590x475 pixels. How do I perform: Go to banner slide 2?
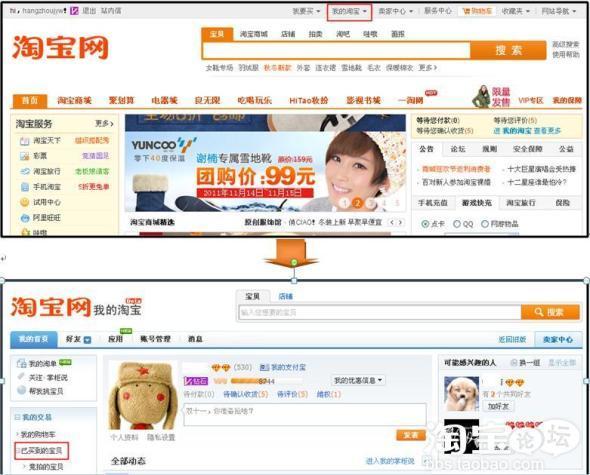[x=357, y=204]
